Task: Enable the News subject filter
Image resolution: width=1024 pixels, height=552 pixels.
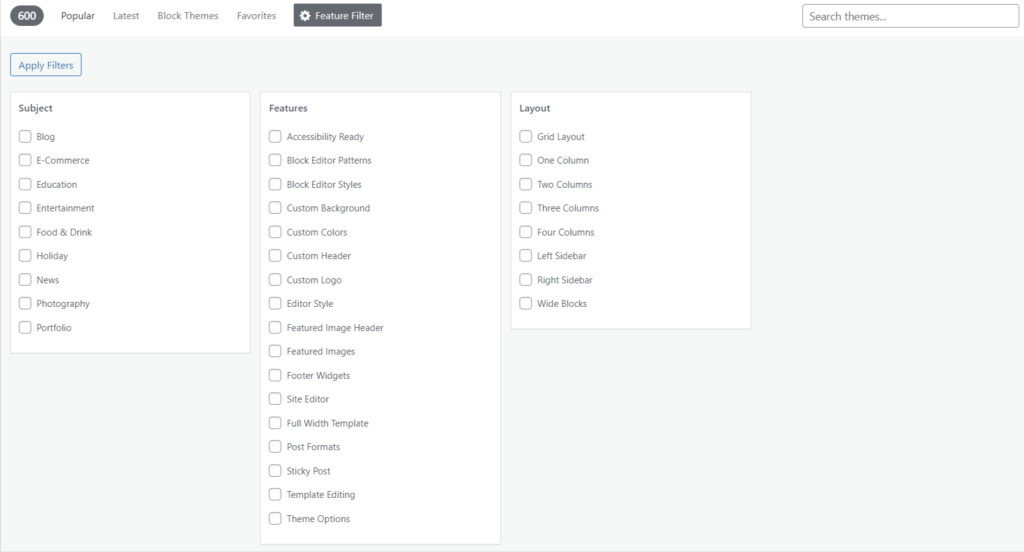Action: tap(25, 280)
